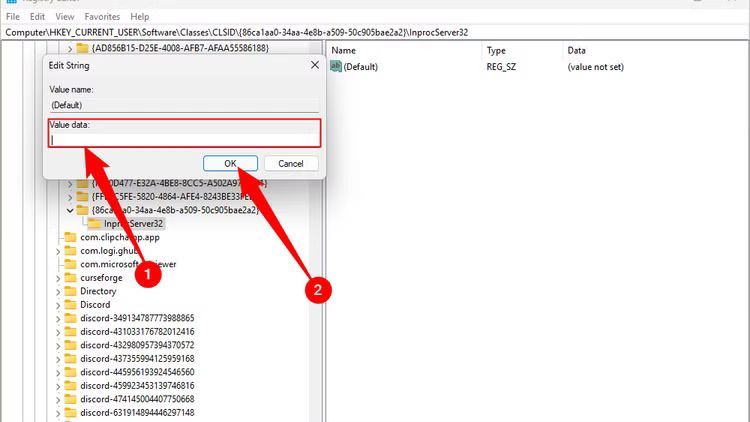This screenshot has width=750, height=422.
Task: Click the (Default) string value icon
Action: coord(336,66)
